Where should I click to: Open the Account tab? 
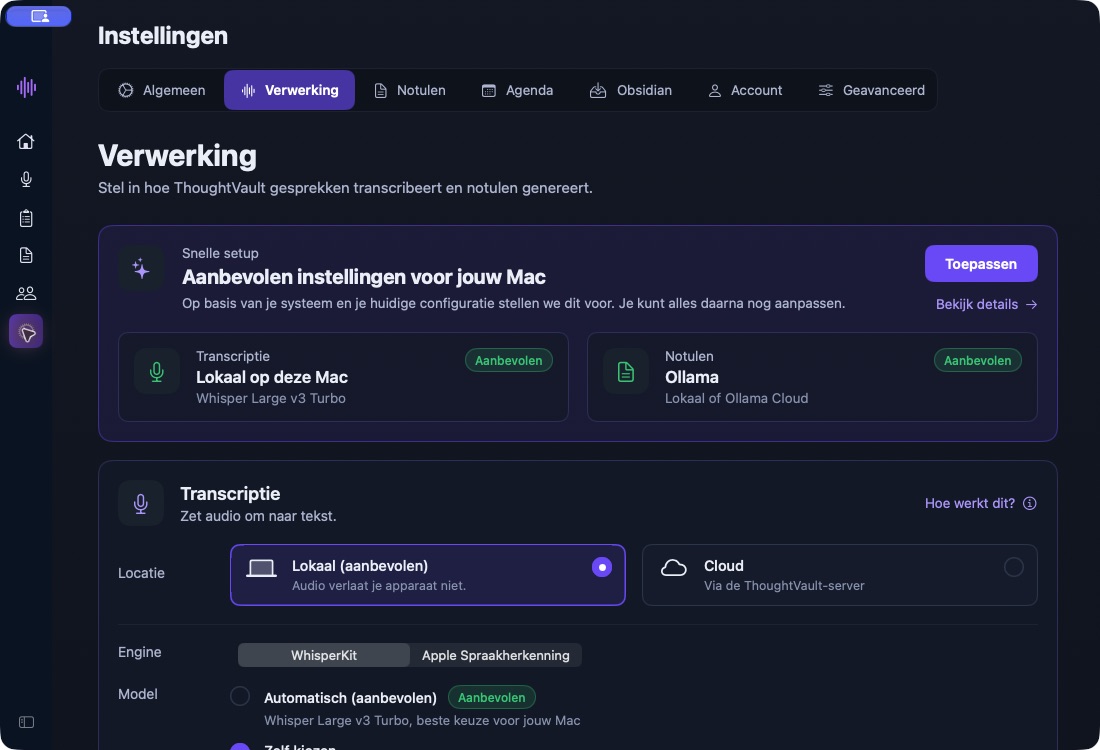coord(745,90)
